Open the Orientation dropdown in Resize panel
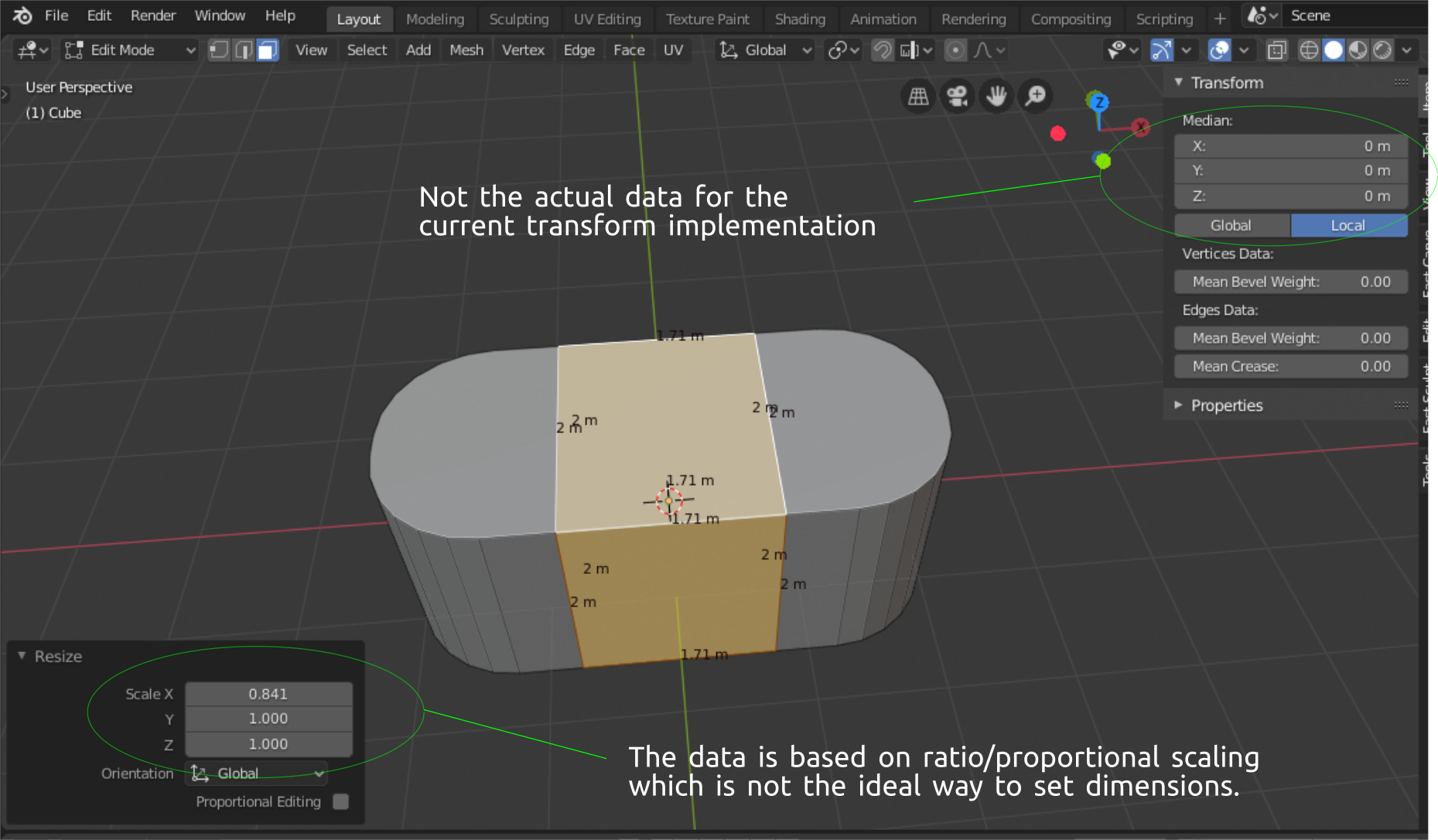Image resolution: width=1438 pixels, height=840 pixels. 256,773
